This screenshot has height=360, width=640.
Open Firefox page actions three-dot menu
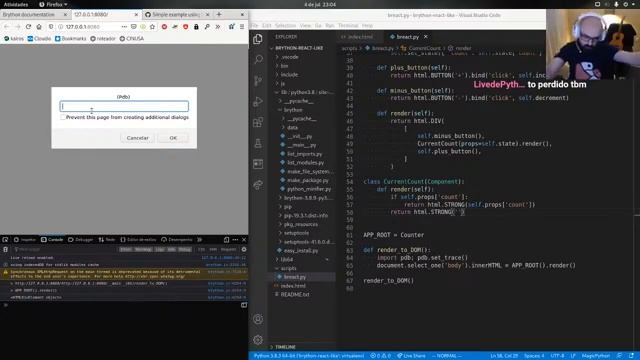pyautogui.click(x=124, y=27)
